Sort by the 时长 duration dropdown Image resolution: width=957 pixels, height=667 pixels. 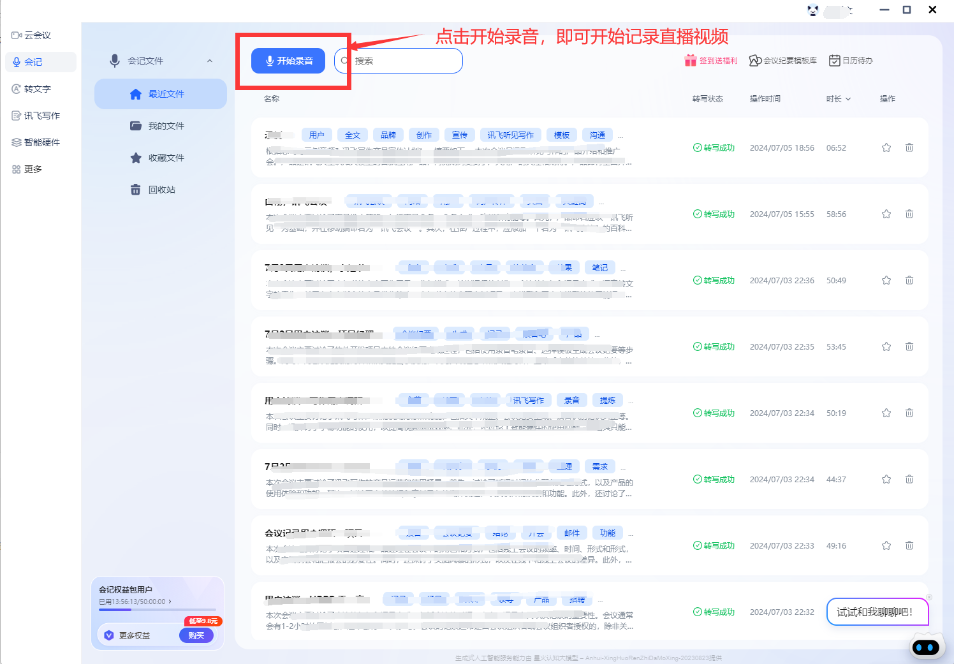click(838, 99)
